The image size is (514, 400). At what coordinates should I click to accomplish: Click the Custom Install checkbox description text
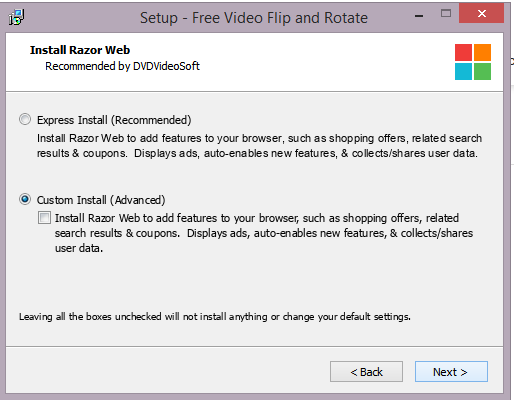point(264,233)
